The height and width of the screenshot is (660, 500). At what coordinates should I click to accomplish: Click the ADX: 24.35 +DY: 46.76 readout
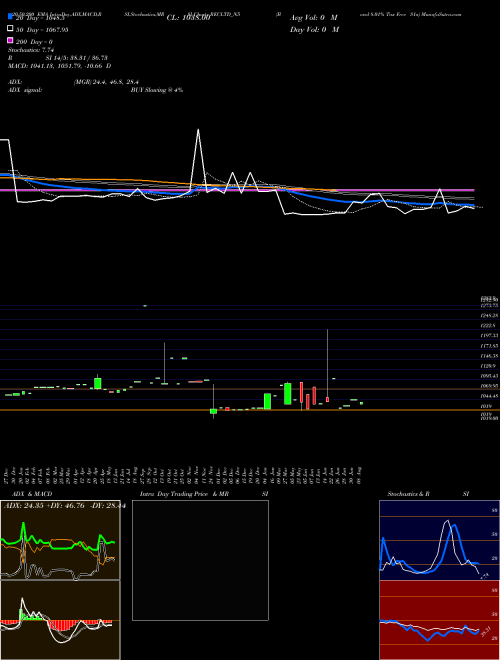64,505
